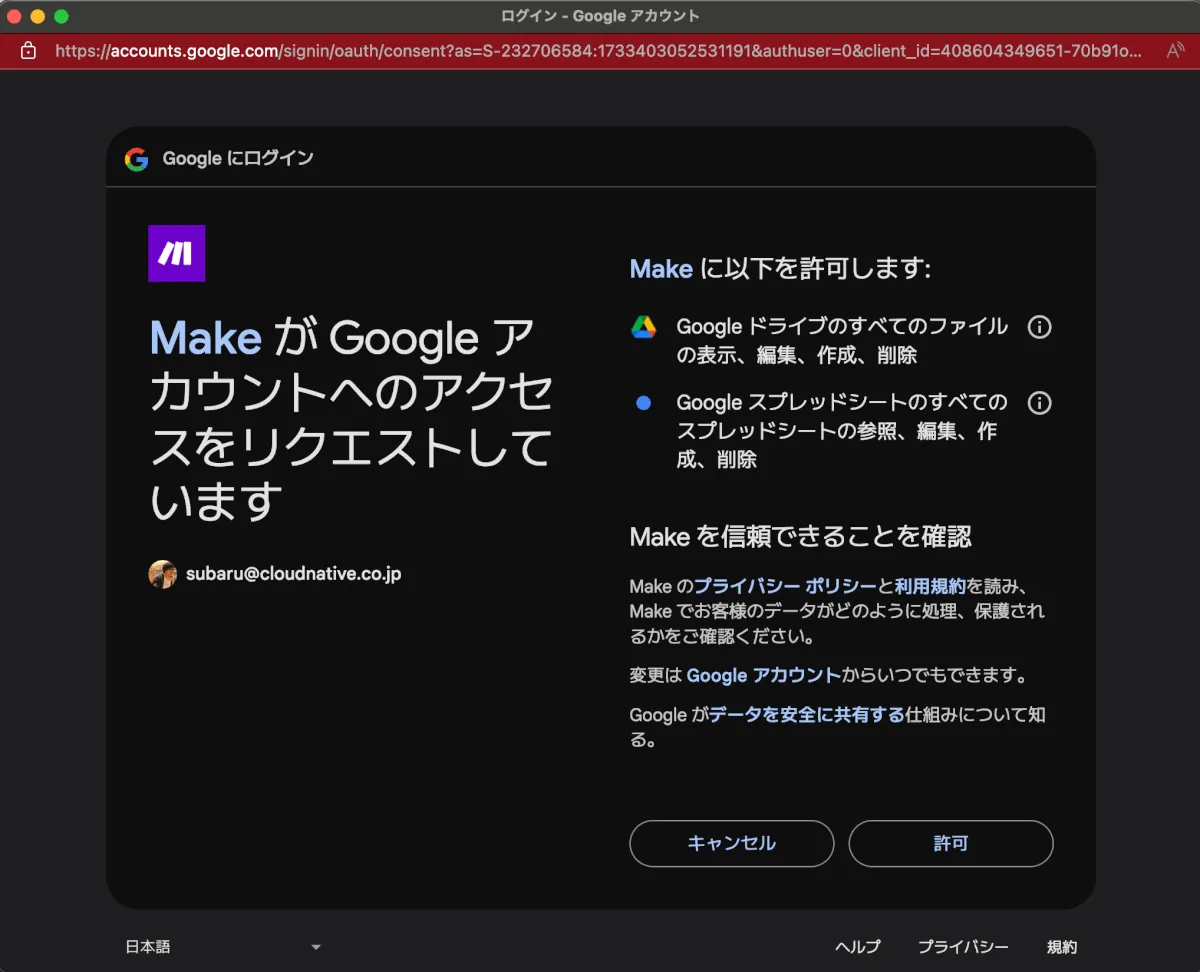Open the 日本語 language dropdown
1200x972 pixels.
point(220,947)
